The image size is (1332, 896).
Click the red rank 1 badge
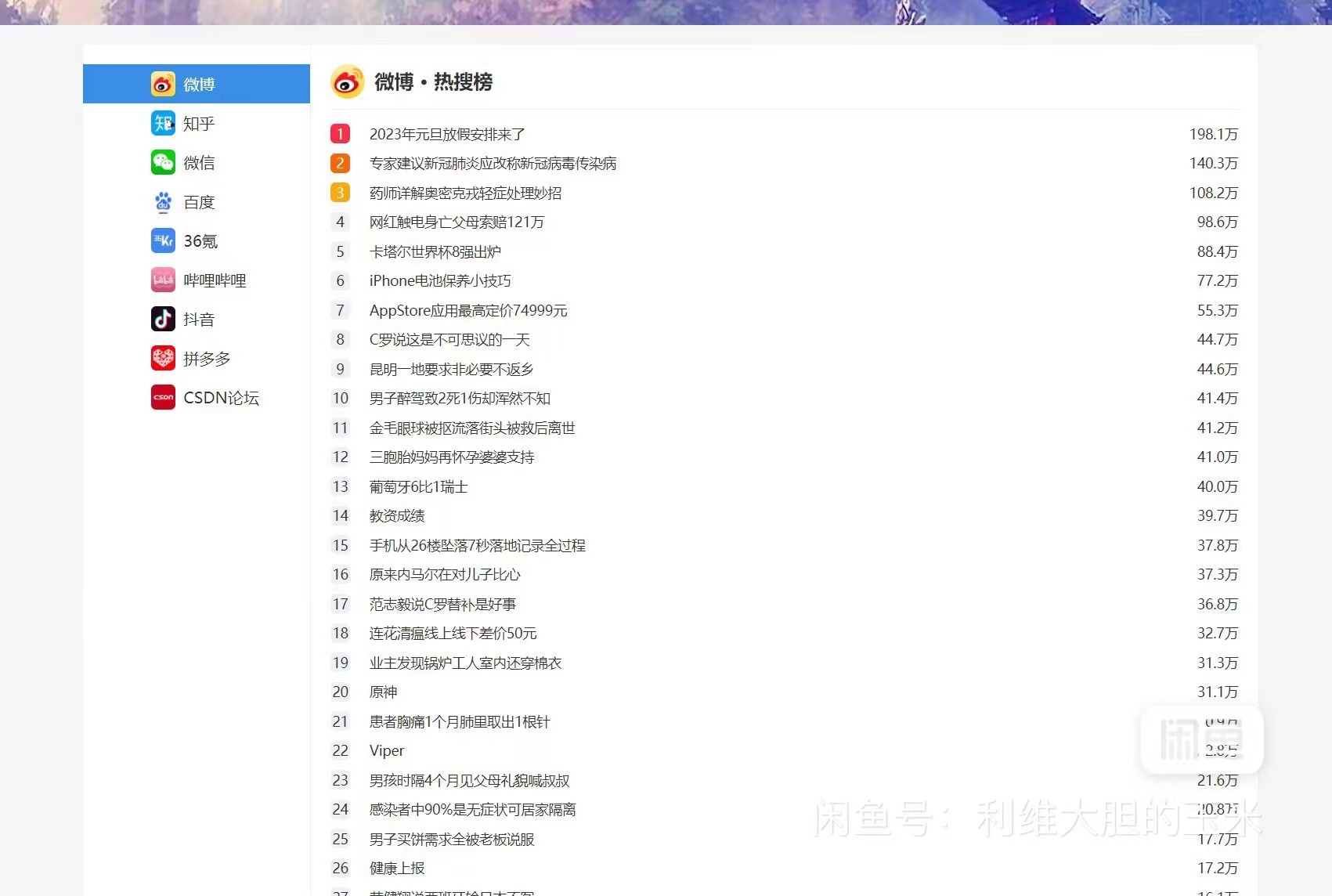tap(340, 134)
